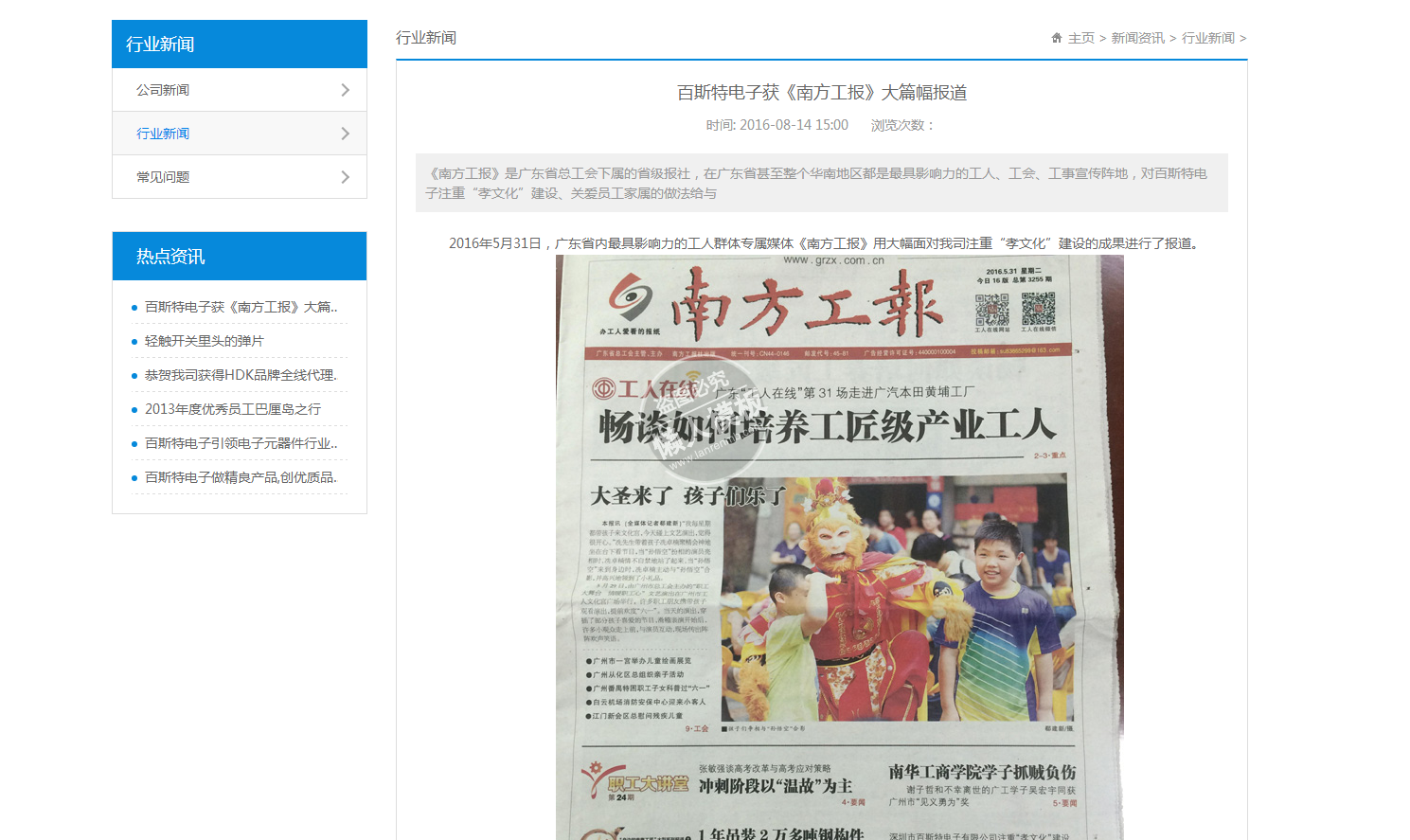Open 恭贺我司获得HDK品牌全线代理 article
1410x840 pixels.
coord(241,375)
